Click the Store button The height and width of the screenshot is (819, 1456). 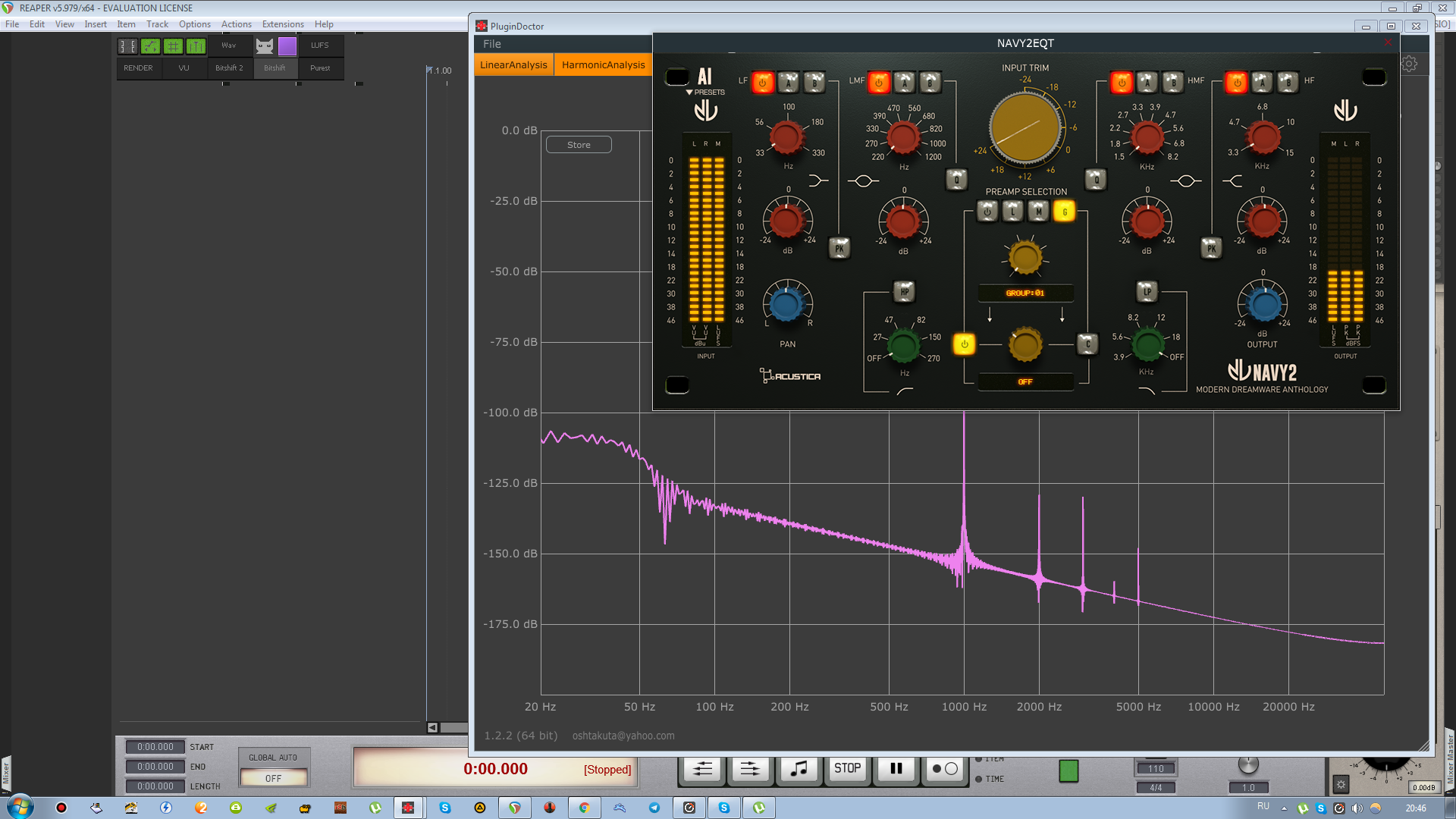coord(579,145)
